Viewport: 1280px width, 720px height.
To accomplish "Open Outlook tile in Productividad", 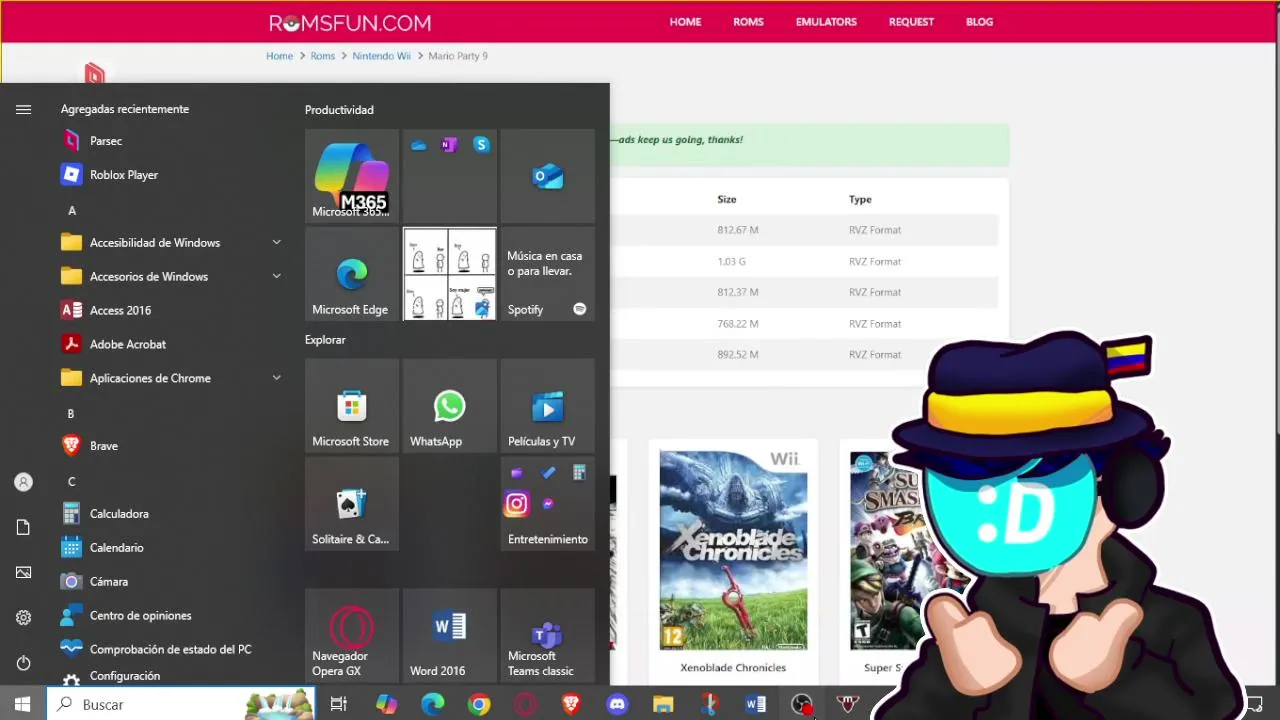I will (548, 176).
